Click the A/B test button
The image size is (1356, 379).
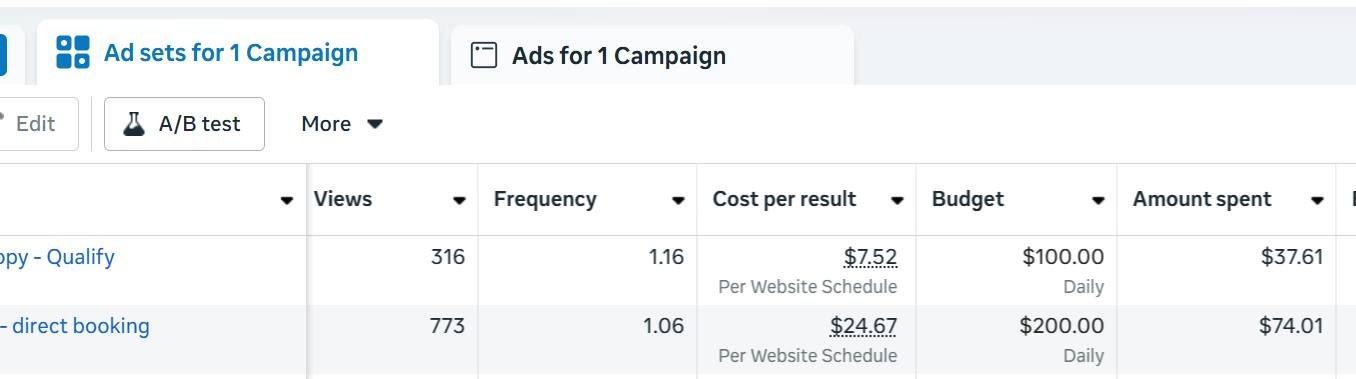coord(184,124)
